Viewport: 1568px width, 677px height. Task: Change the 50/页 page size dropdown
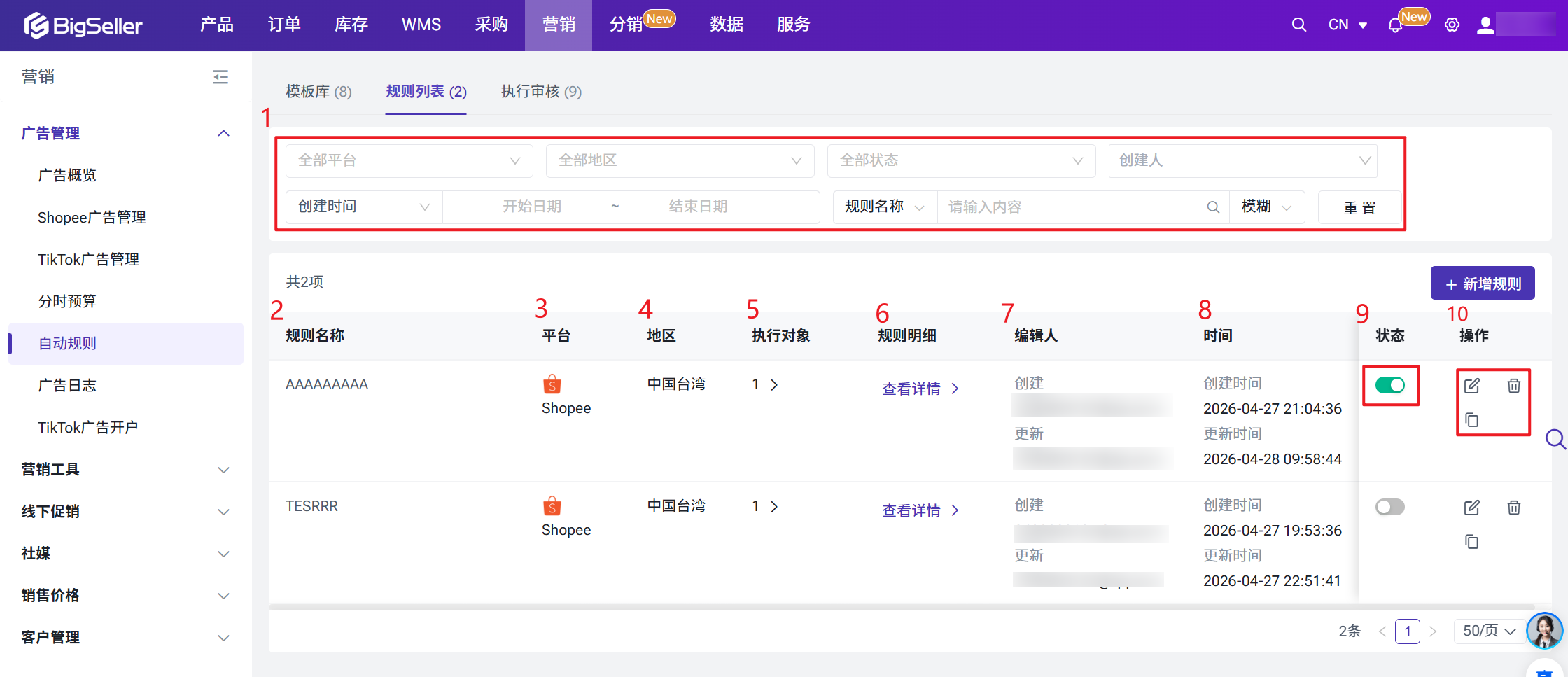click(x=1488, y=631)
